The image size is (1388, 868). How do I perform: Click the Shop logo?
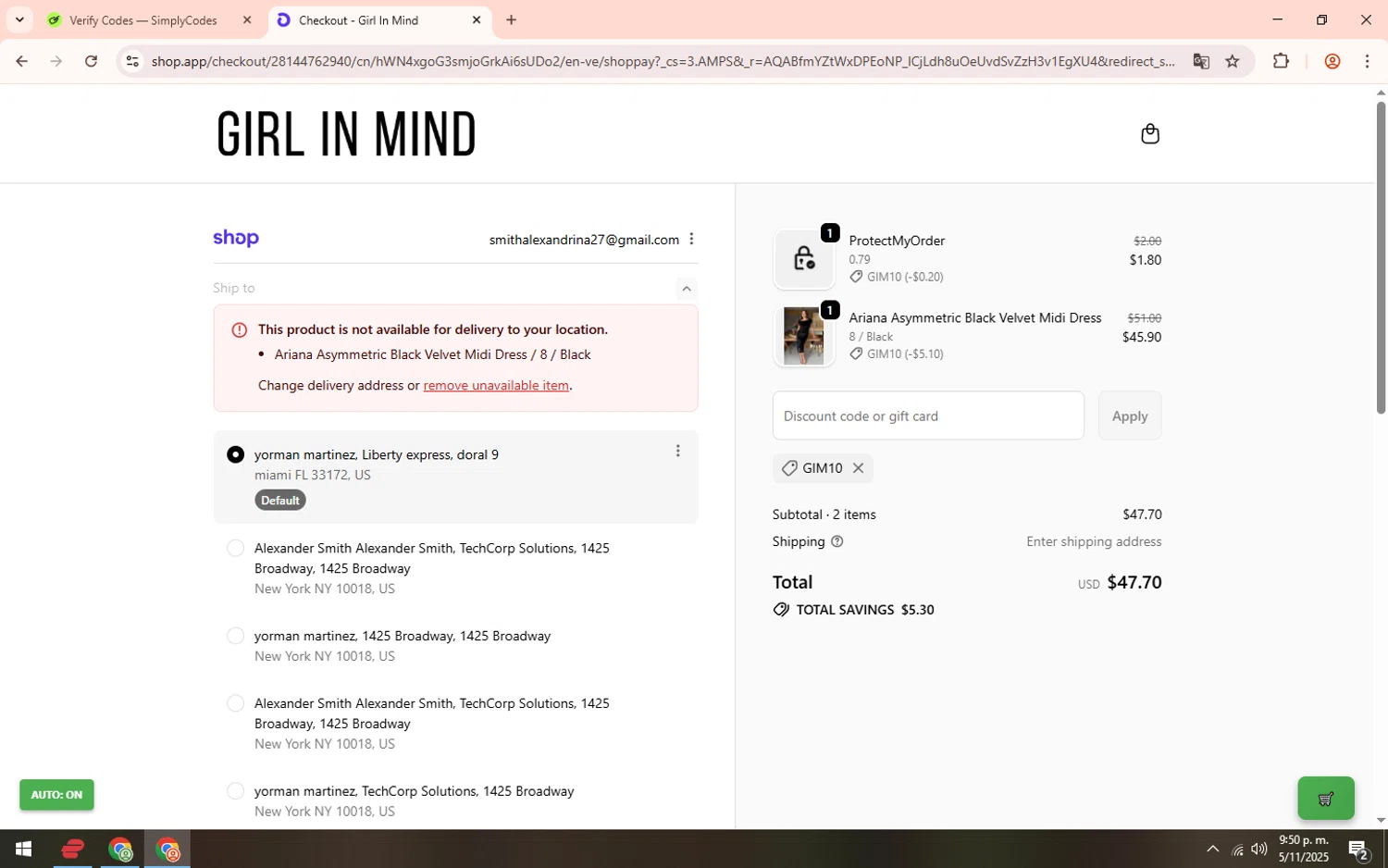[236, 239]
